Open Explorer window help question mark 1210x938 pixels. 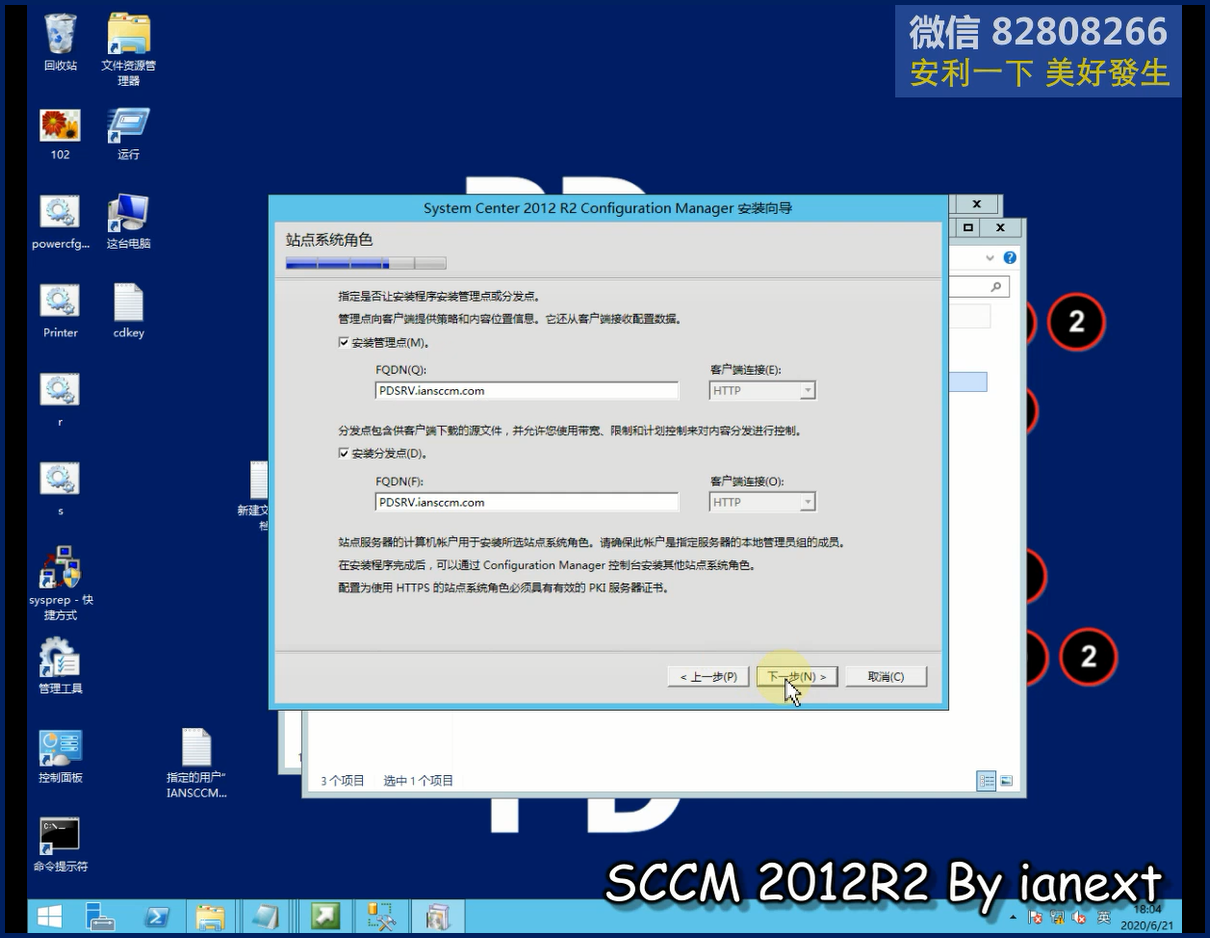click(1010, 258)
